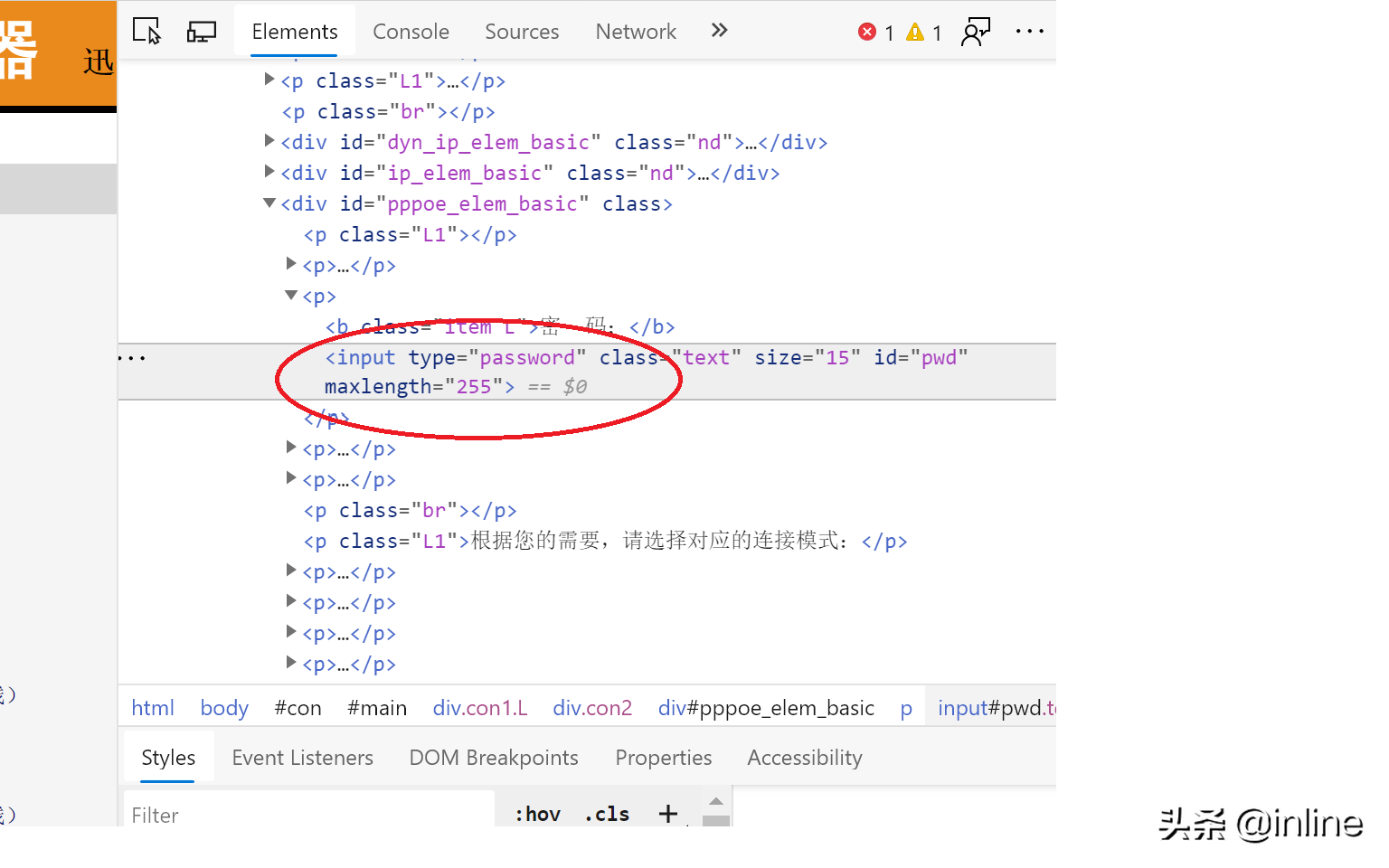Open the yellow warning count indicator

click(x=924, y=33)
